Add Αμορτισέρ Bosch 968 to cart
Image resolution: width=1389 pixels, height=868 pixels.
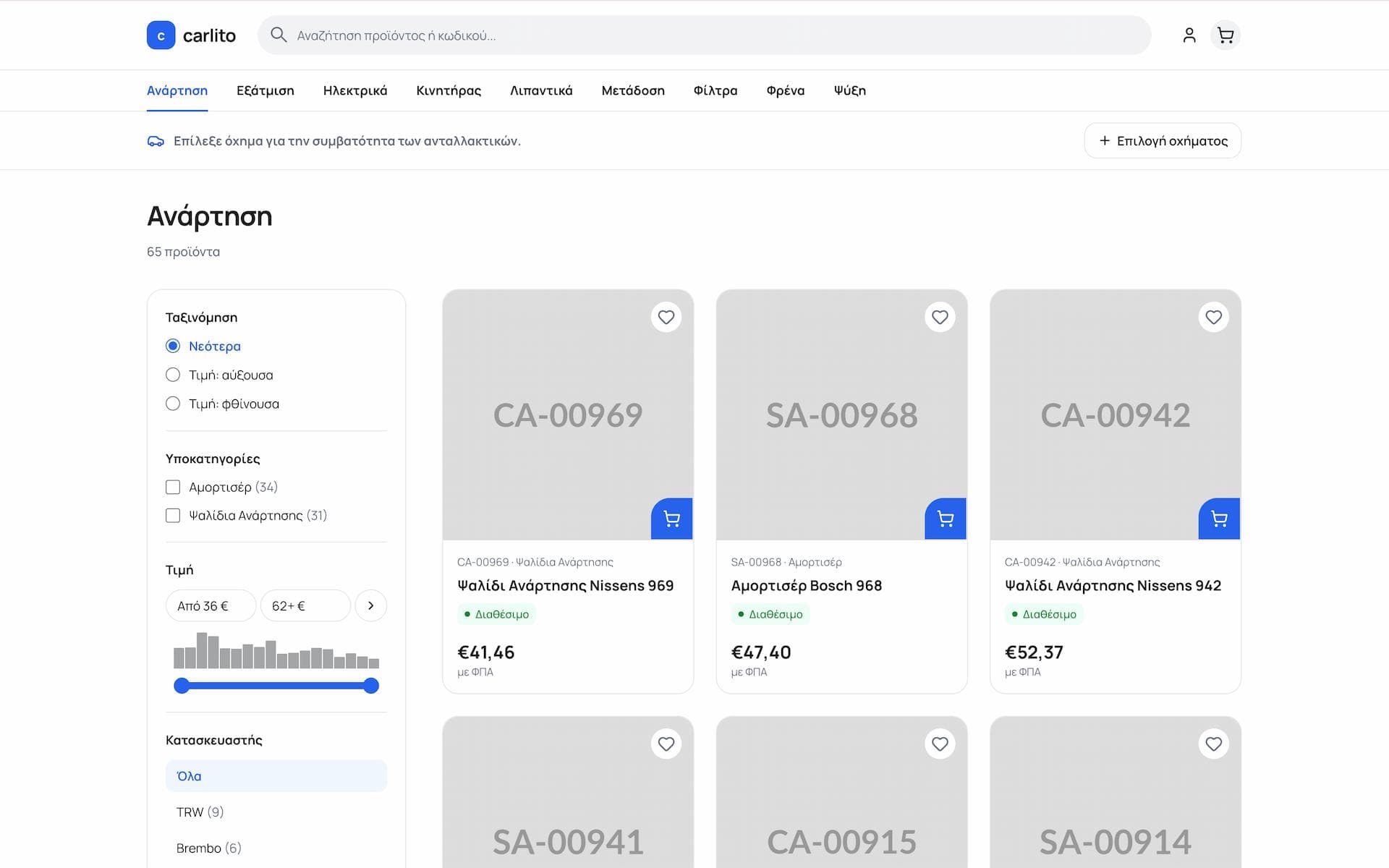[x=945, y=519]
